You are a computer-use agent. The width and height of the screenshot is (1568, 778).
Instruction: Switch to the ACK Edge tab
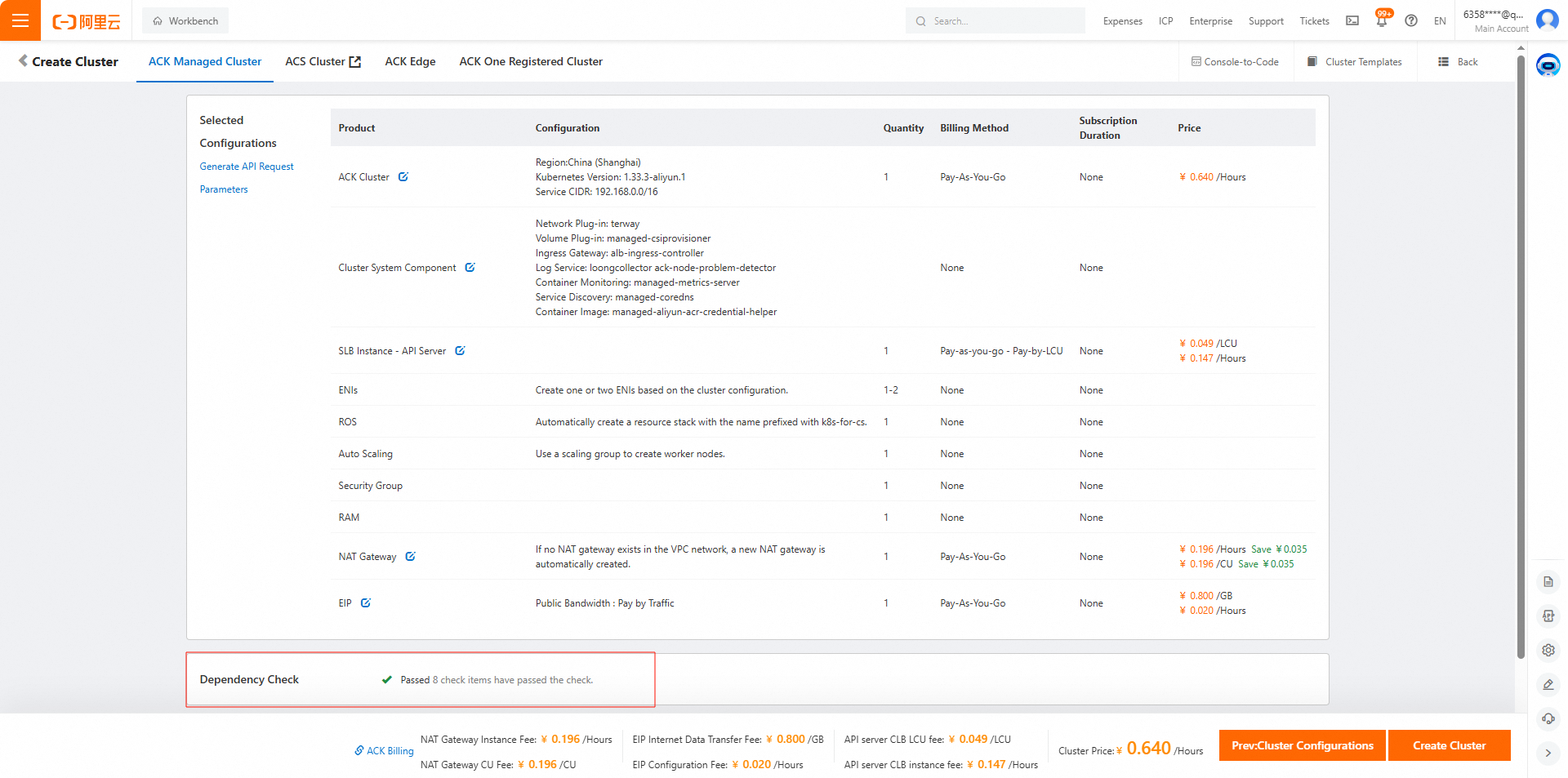410,62
